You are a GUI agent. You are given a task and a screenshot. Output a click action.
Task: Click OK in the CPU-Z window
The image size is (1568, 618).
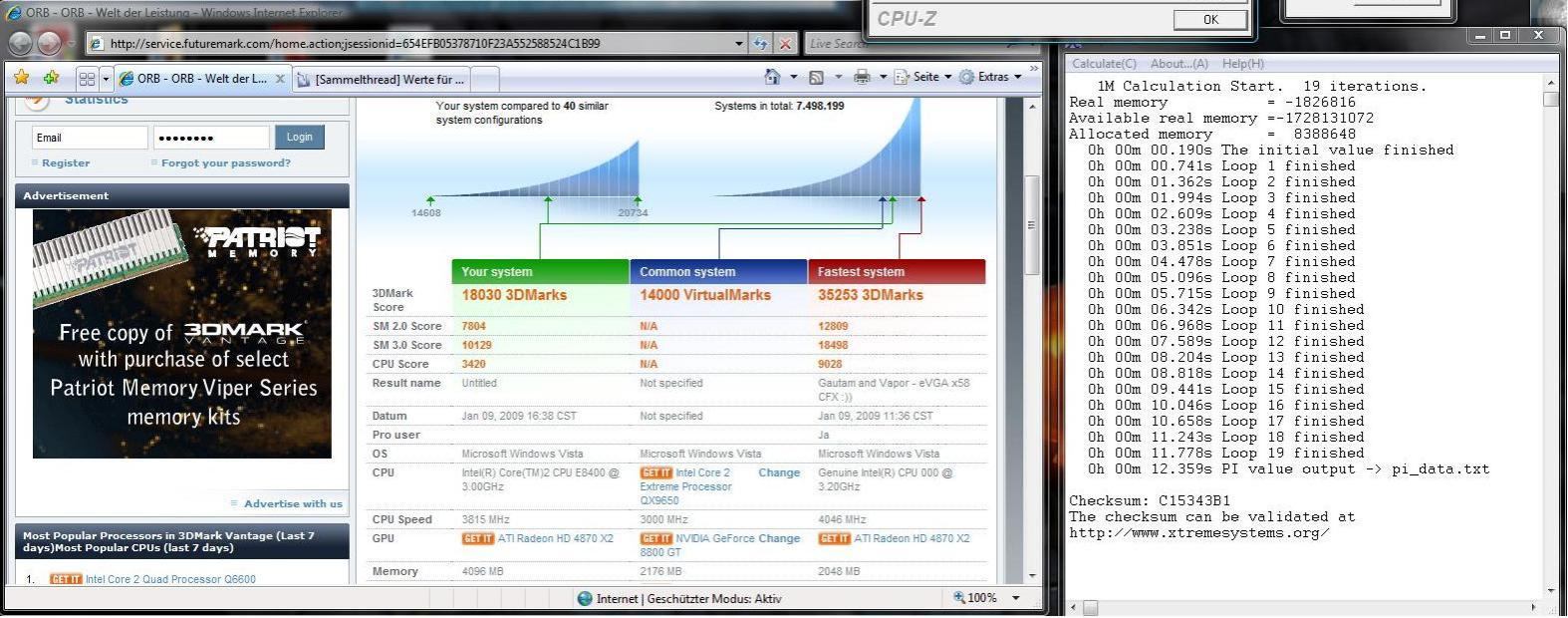1210,19
